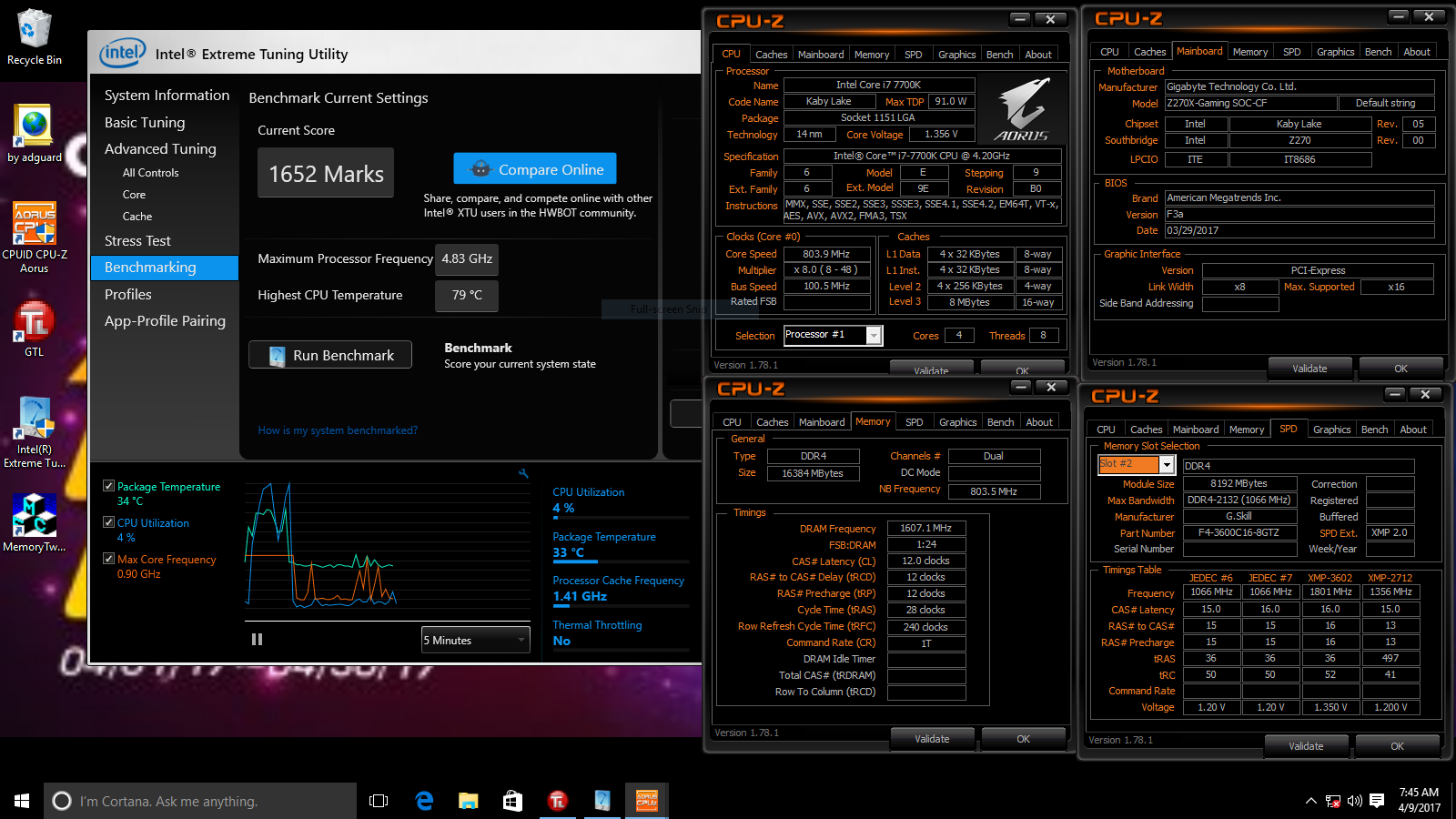
Task: Click the Windows Start button
Action: click(22, 801)
